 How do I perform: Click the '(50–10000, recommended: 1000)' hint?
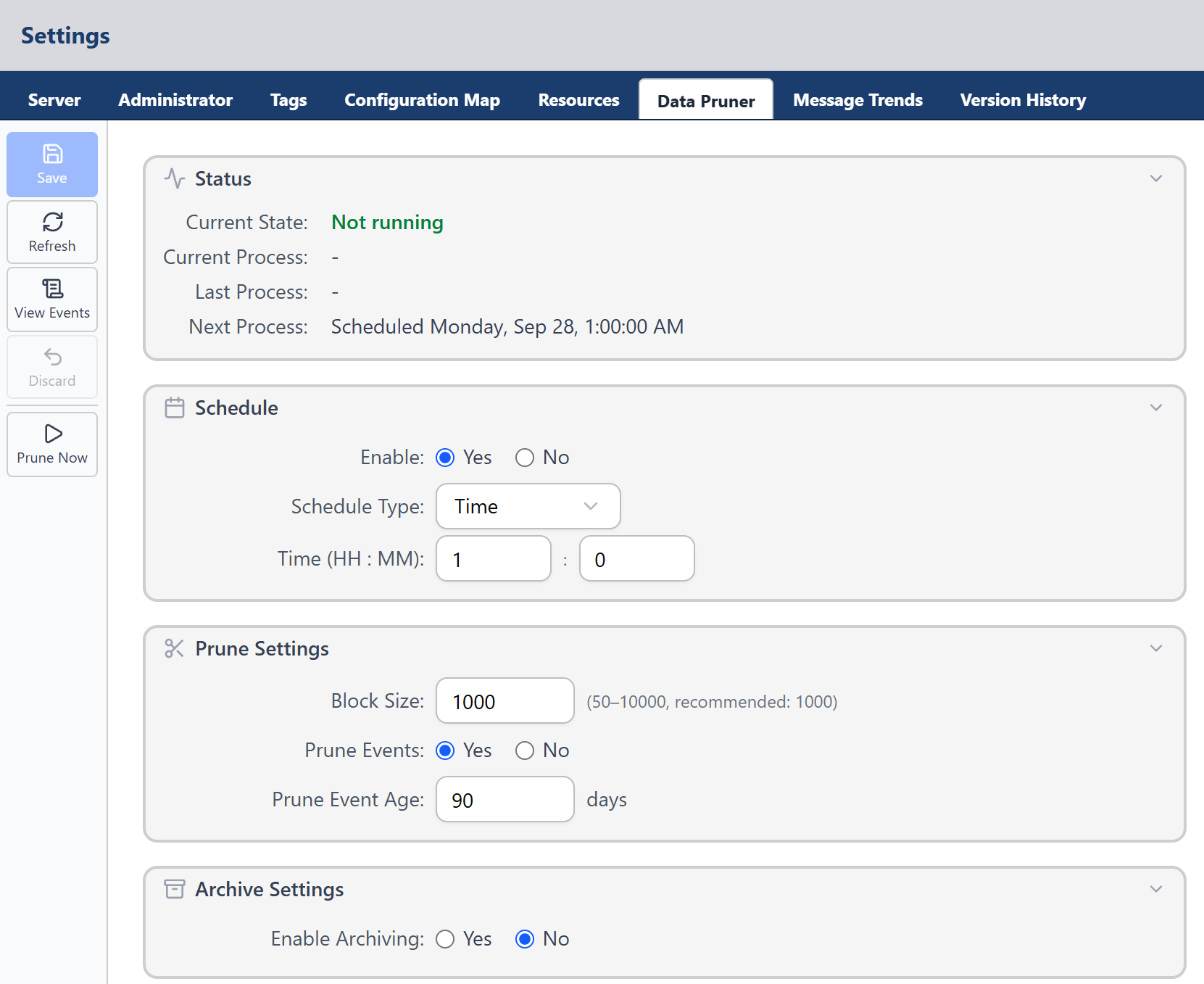(712, 702)
